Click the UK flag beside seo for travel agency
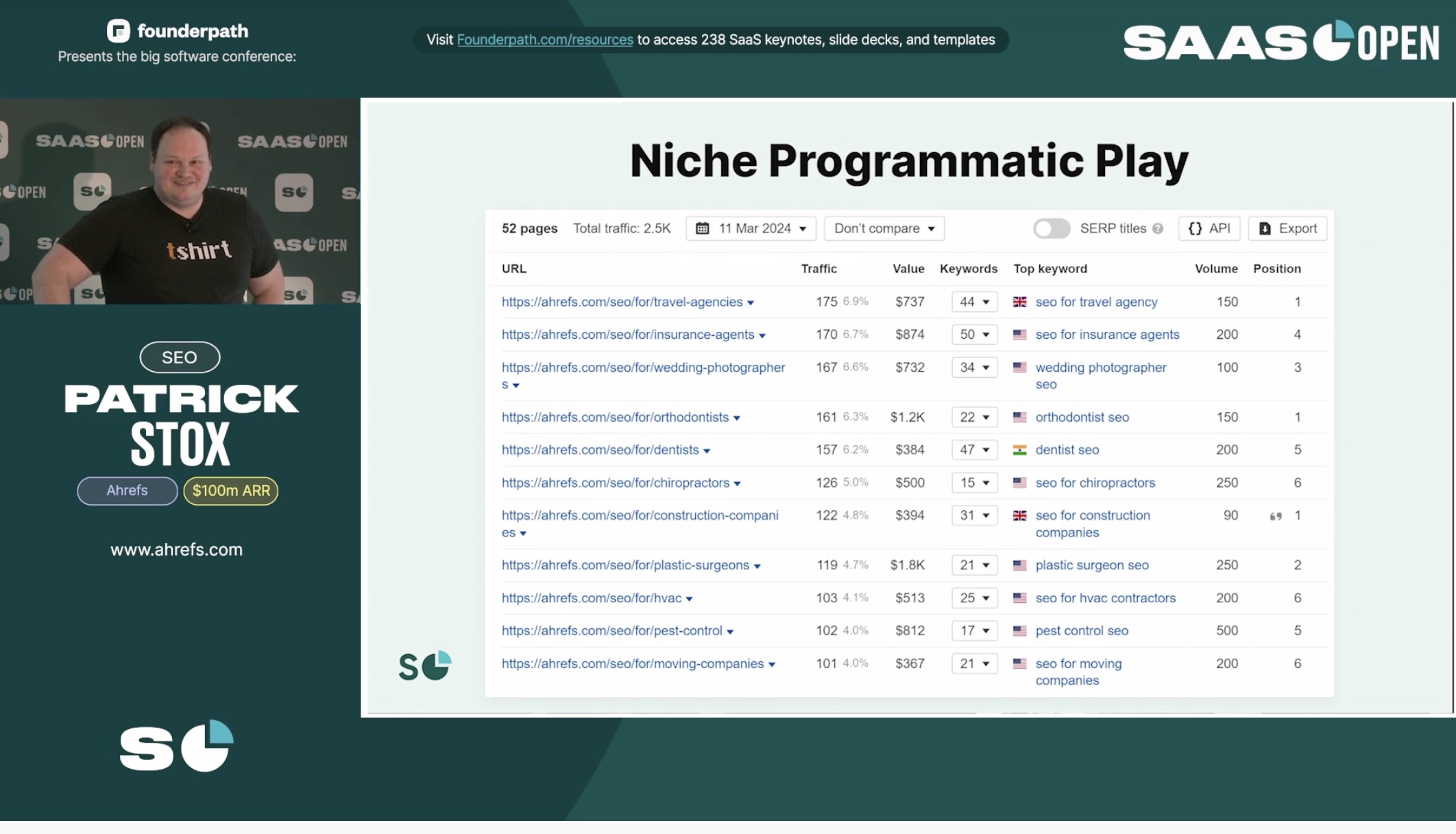Viewport: 1456px width, 834px height. (1020, 302)
